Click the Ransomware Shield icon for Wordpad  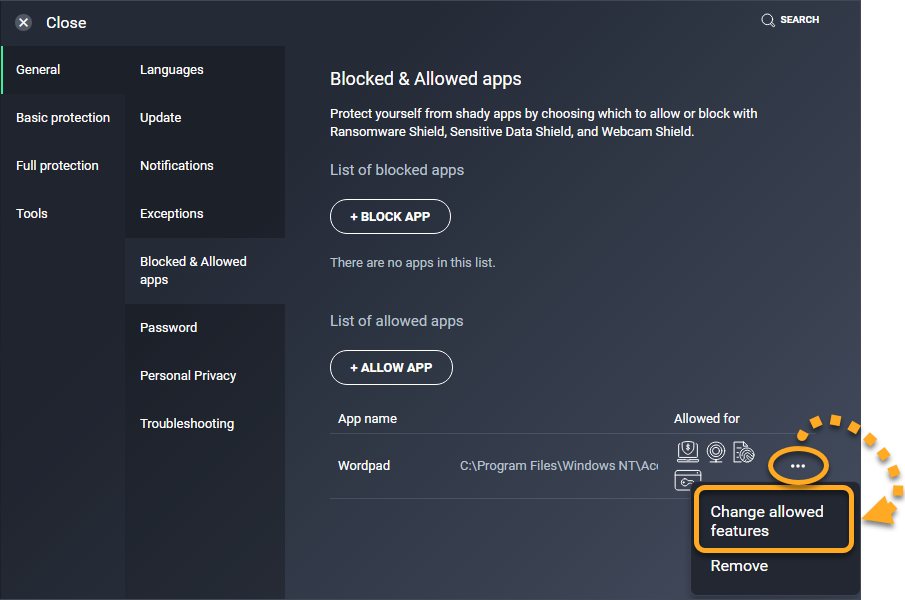(x=688, y=452)
